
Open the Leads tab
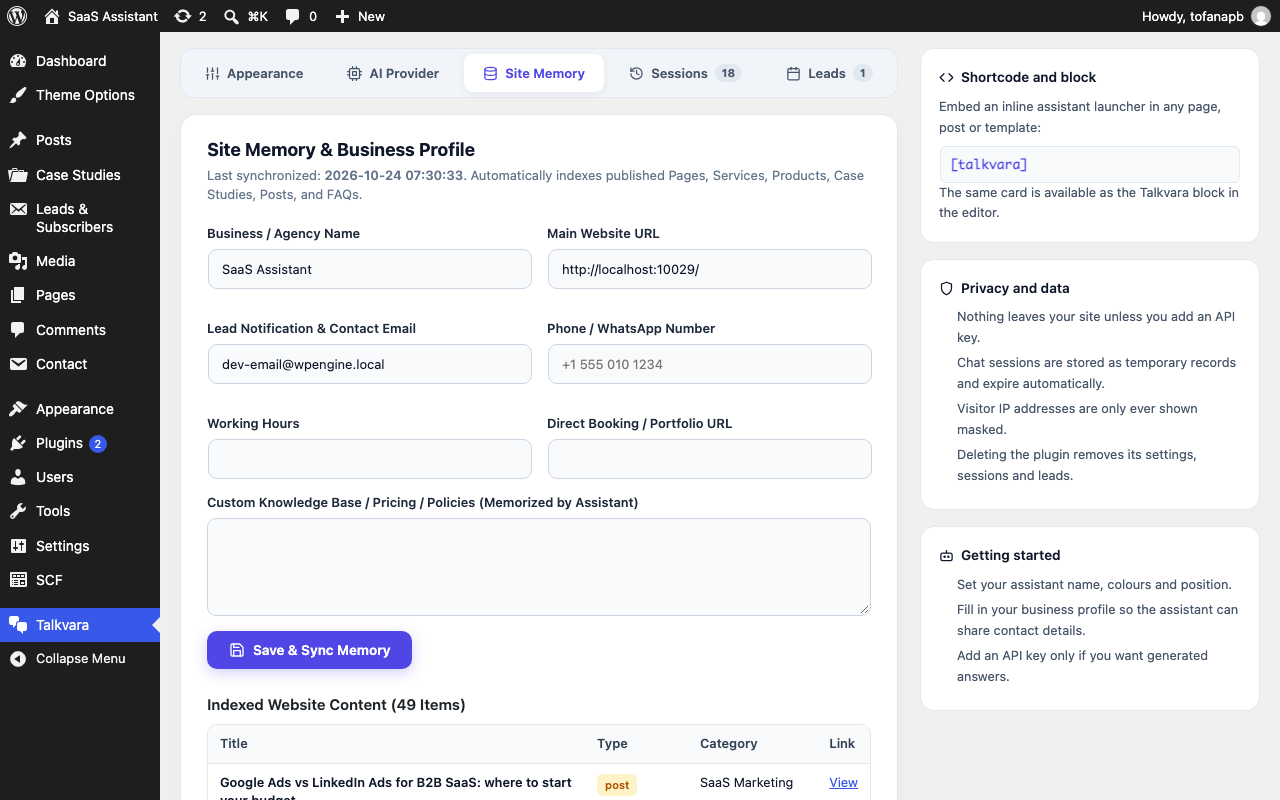(x=829, y=73)
